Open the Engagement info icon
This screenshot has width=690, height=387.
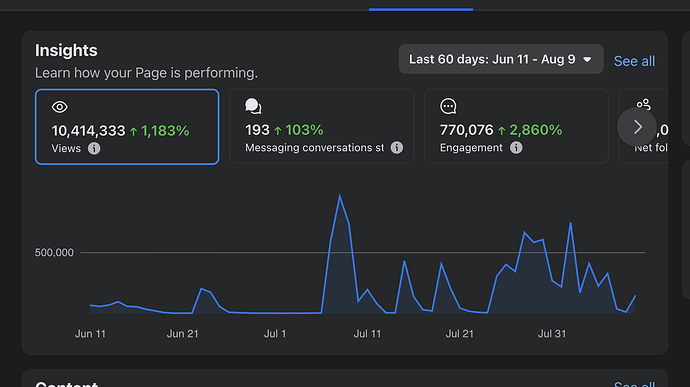(516, 147)
